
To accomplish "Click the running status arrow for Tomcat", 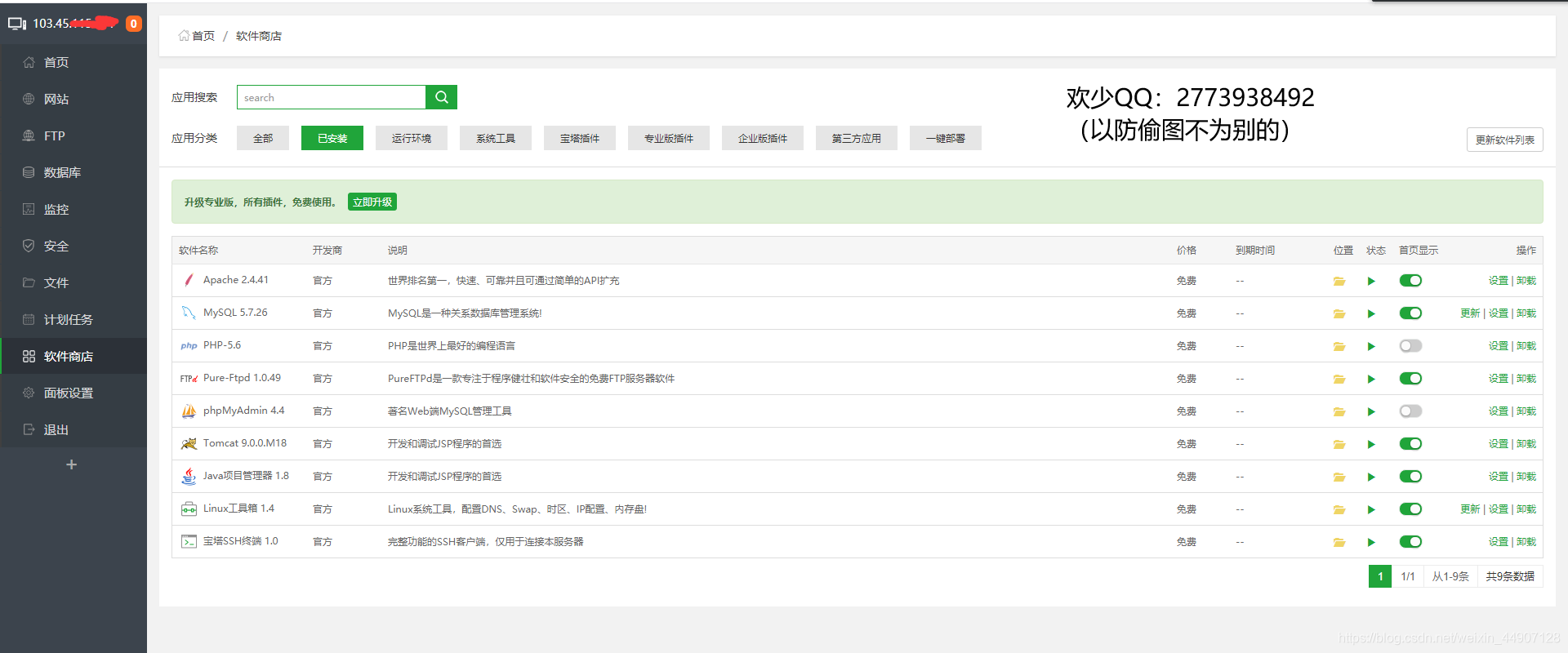I will pyautogui.click(x=1371, y=444).
